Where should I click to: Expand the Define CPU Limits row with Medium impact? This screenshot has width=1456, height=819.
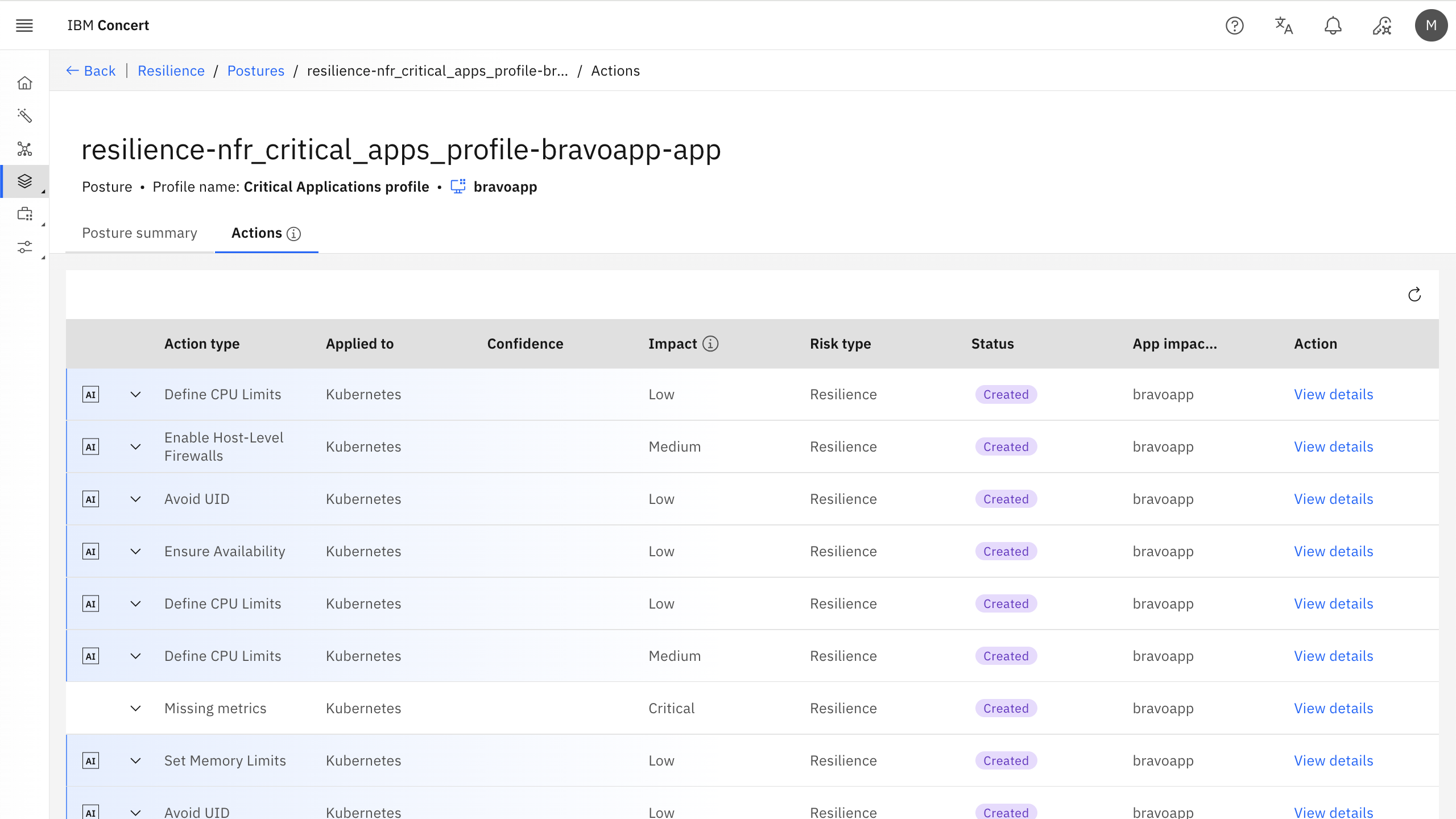tap(135, 656)
